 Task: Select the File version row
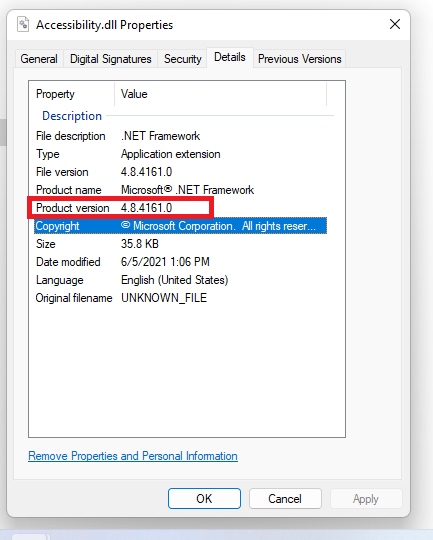click(181, 172)
